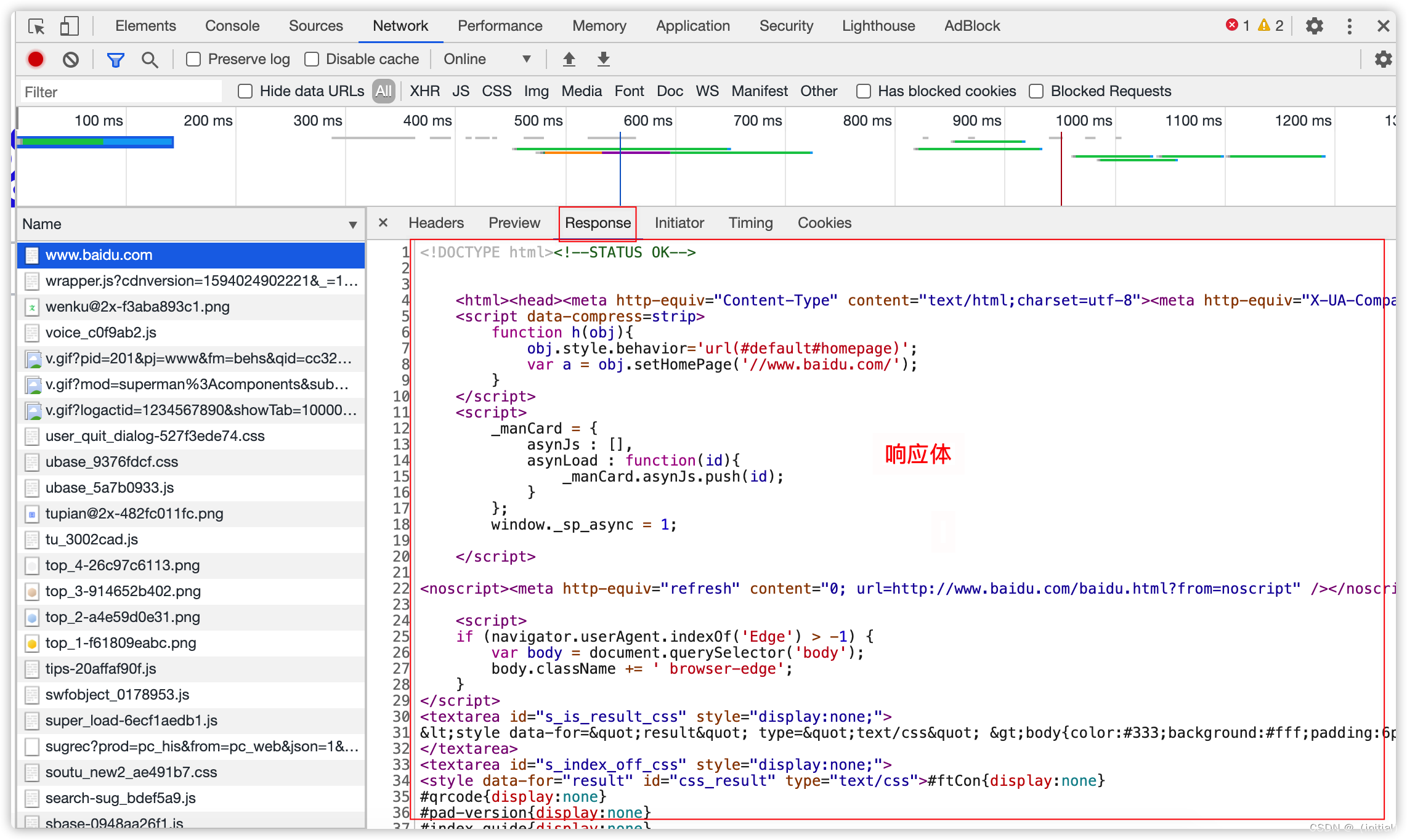Click the icon beside top_2-a4e59d0e31.png
Screen dimensions: 1407x840
coord(32,617)
